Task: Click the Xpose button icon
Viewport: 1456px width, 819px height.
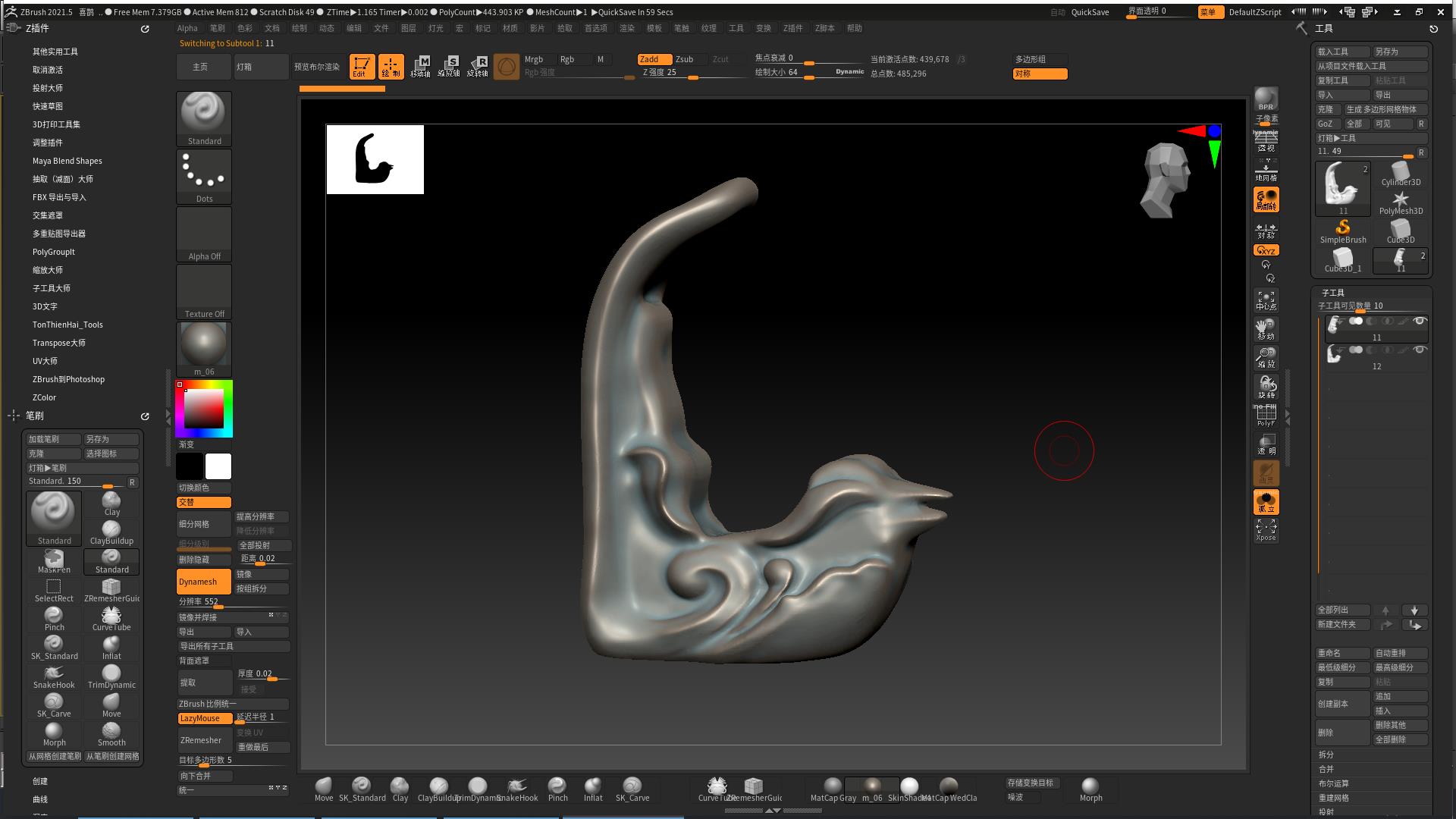Action: (x=1266, y=529)
